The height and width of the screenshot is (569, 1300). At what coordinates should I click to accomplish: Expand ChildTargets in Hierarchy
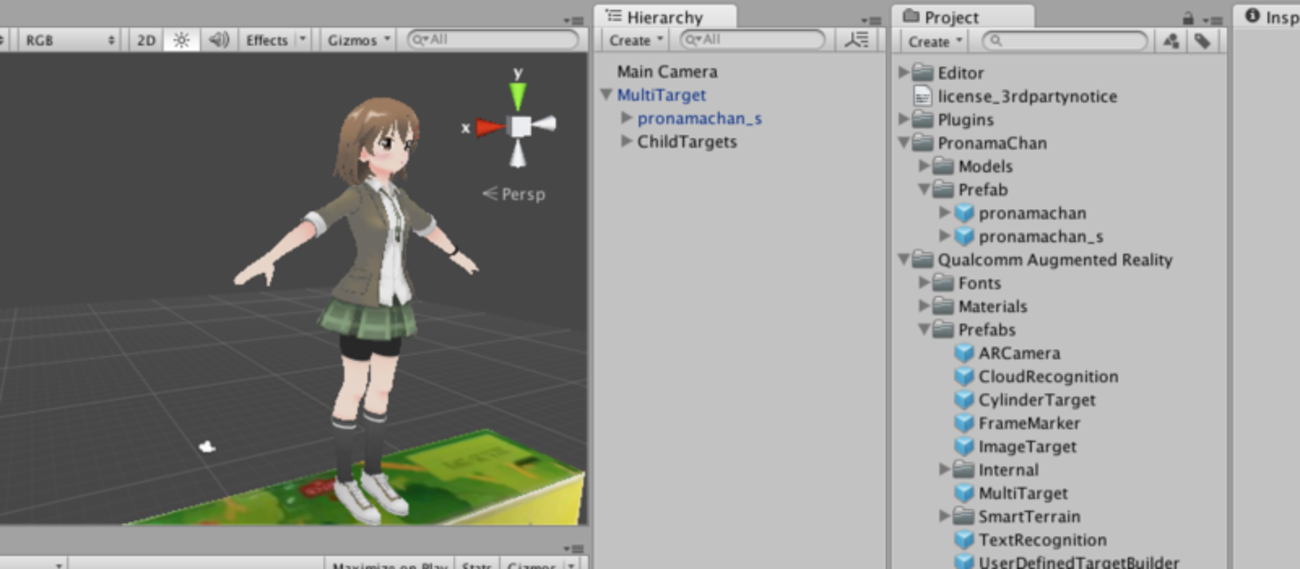(x=626, y=142)
